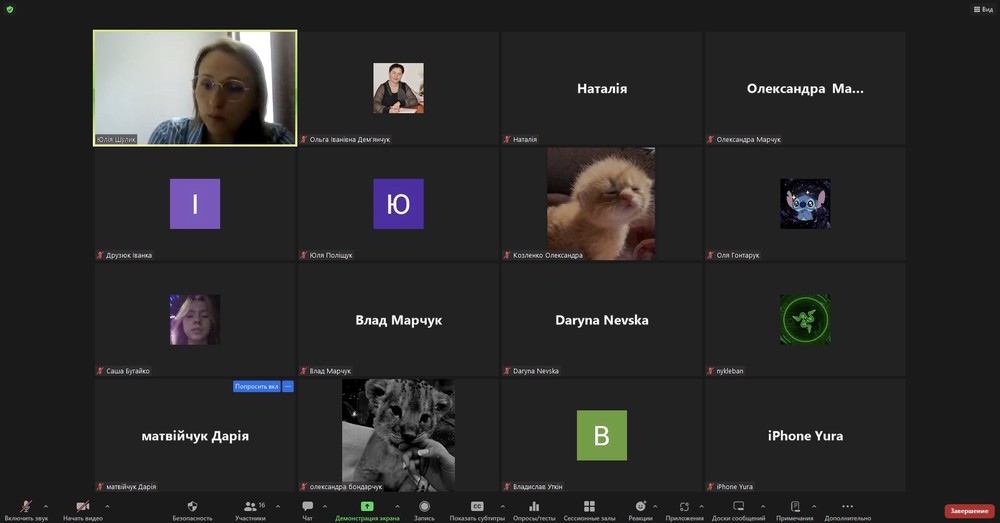Start Демонстрация экрана screen share

pos(367,510)
